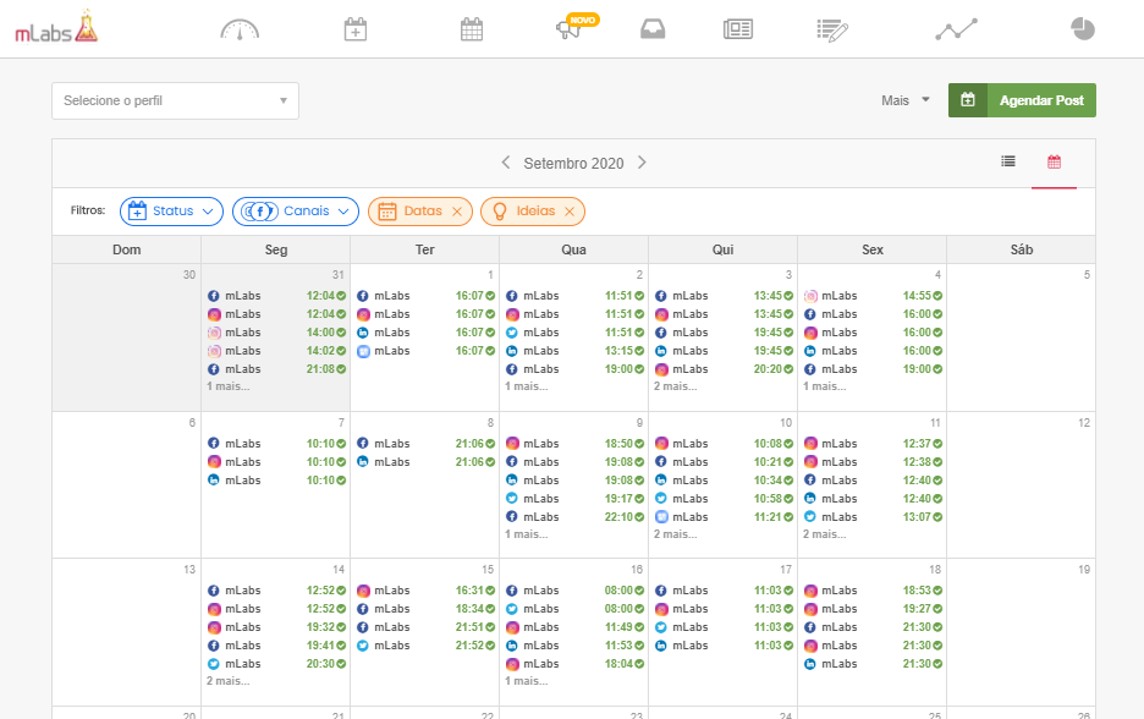The image size is (1144, 719).
Task: Expand '1 mais...' on day 4
Action: tap(824, 386)
